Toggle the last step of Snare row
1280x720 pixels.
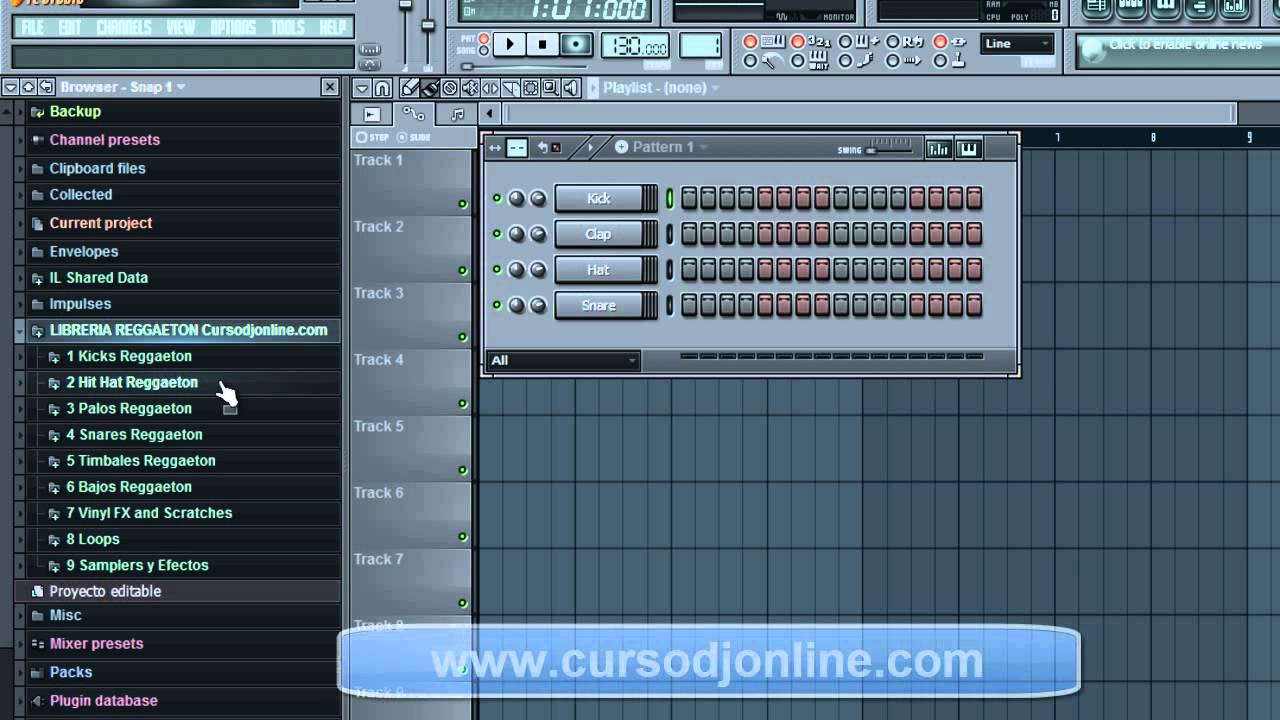974,305
